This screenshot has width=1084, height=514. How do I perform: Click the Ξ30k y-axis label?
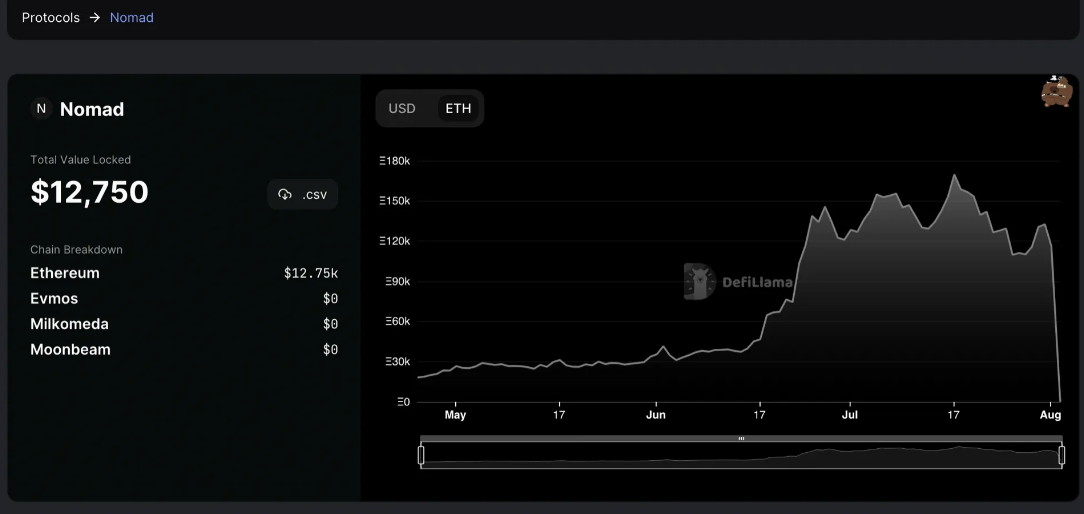[x=398, y=362]
